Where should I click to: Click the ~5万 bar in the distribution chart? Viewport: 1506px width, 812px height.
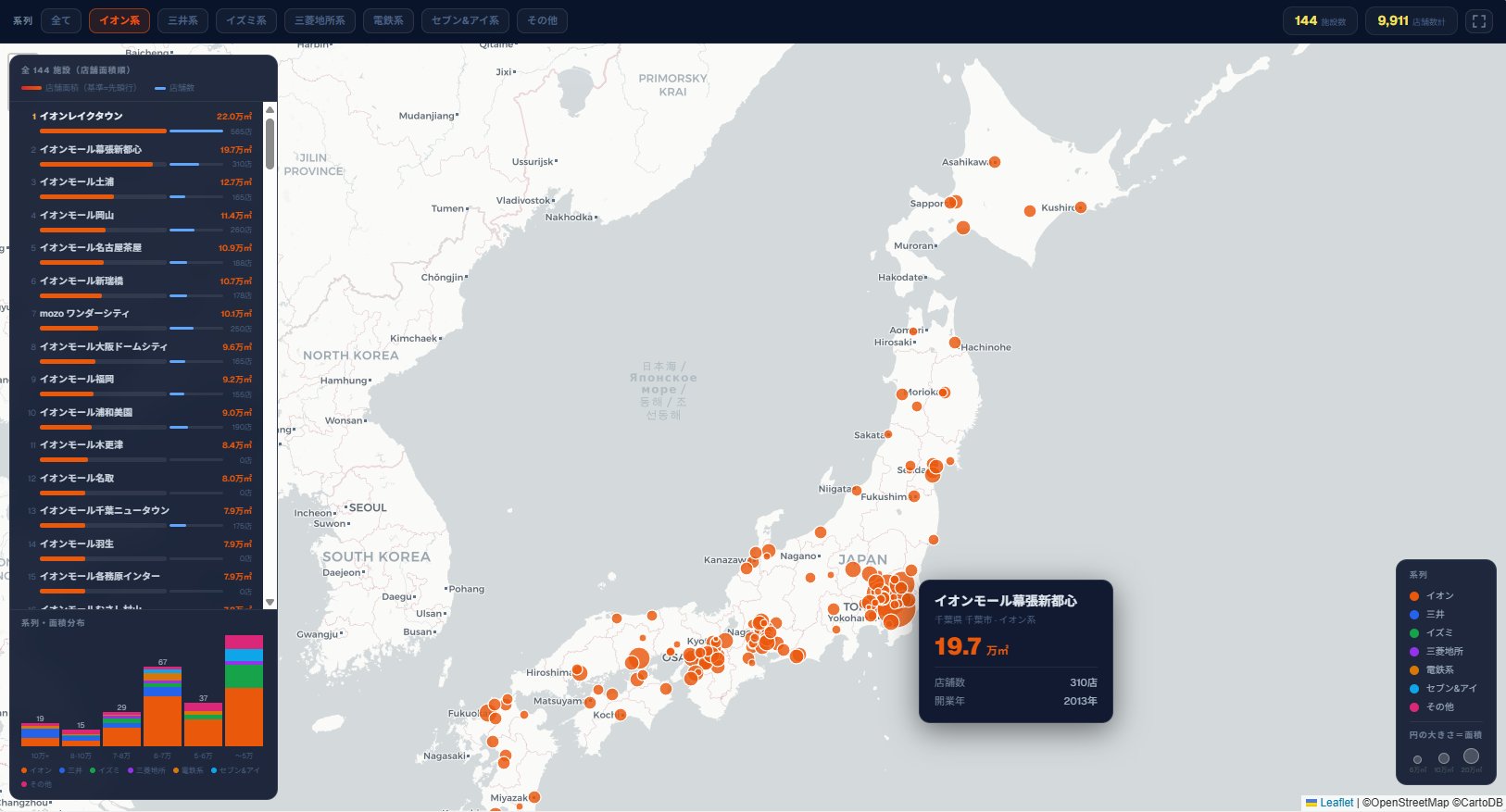[x=244, y=691]
